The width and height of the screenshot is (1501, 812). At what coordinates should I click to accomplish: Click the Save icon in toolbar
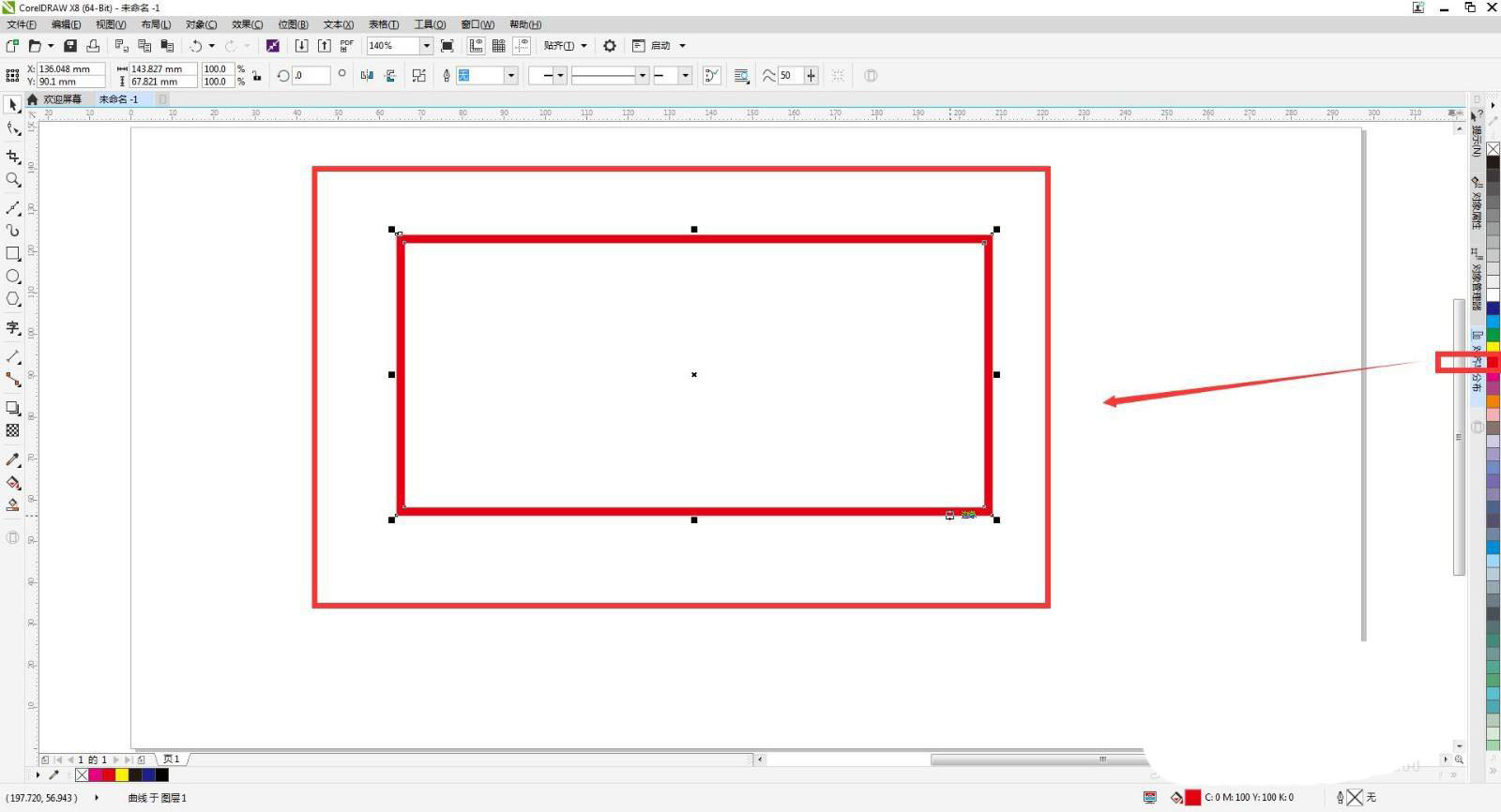pos(70,45)
